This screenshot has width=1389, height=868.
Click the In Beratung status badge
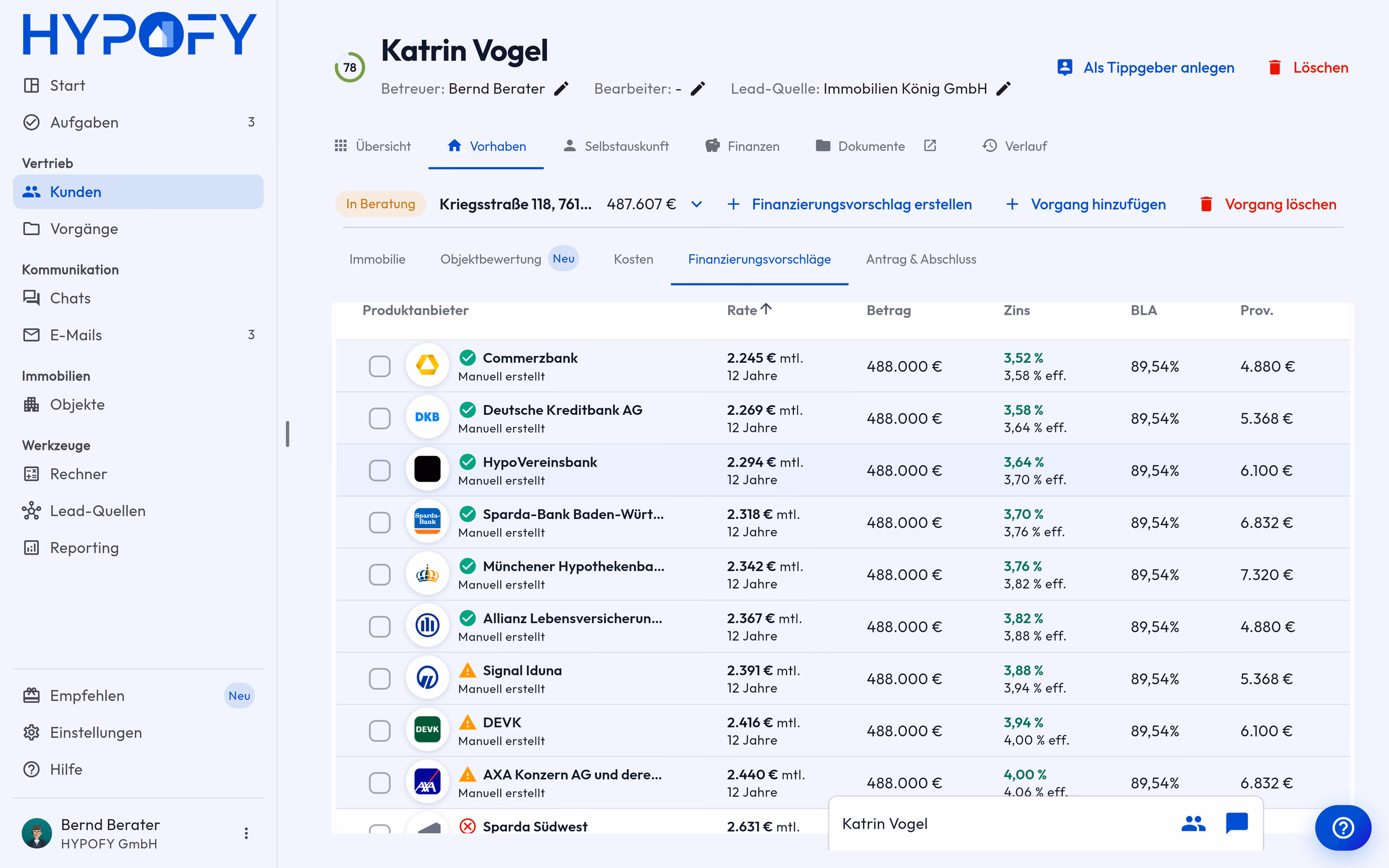click(381, 204)
